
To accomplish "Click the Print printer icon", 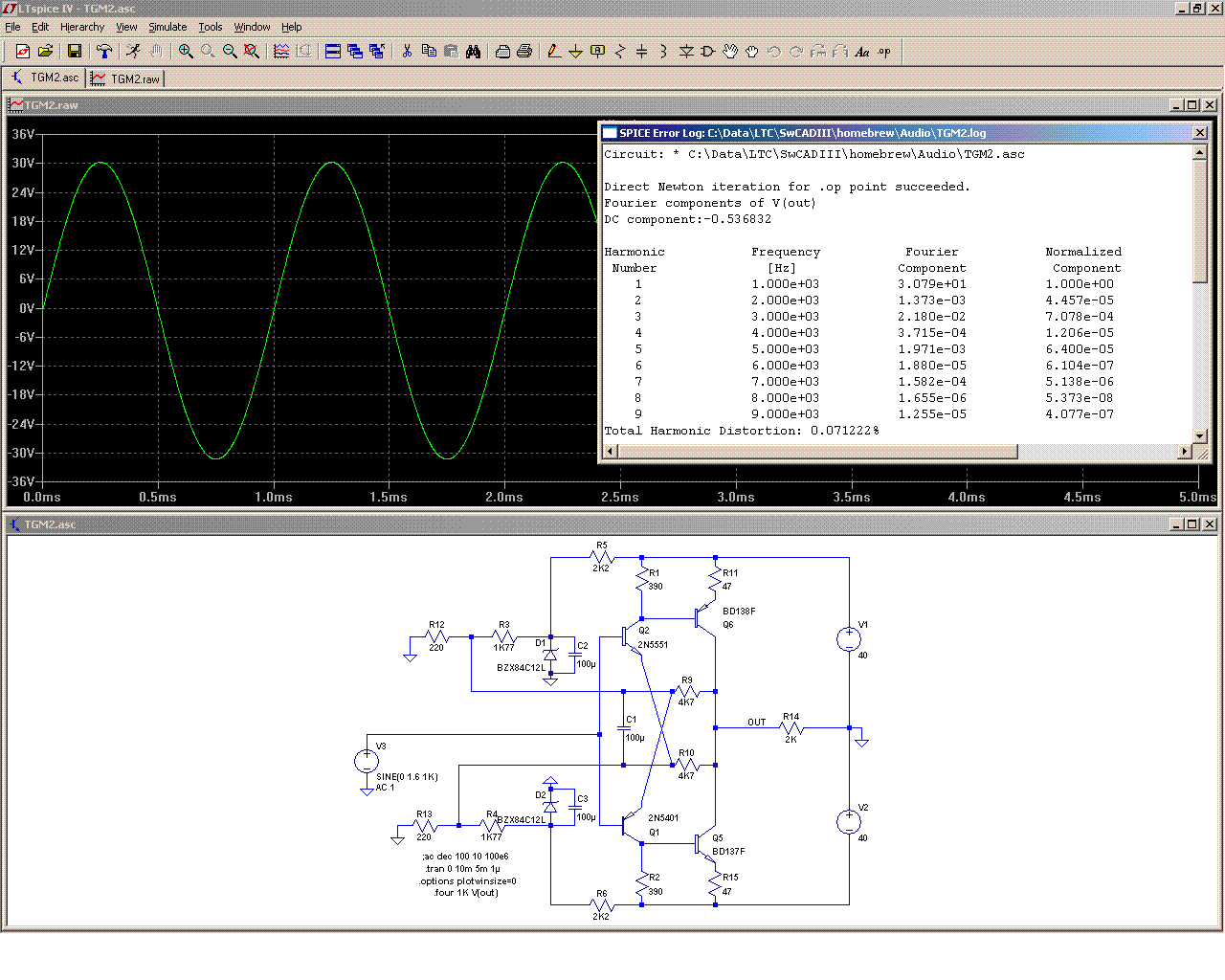I will click(x=524, y=52).
